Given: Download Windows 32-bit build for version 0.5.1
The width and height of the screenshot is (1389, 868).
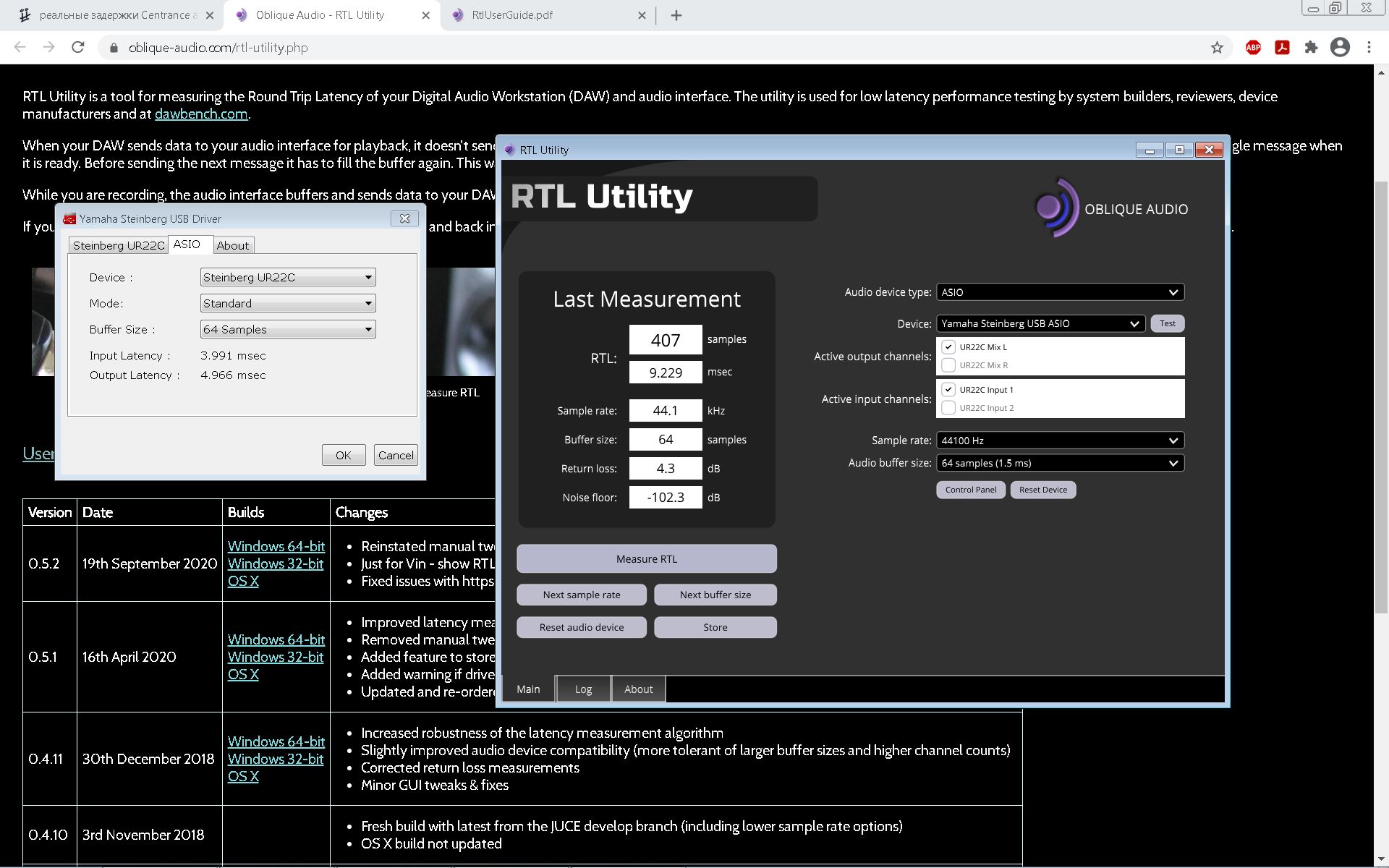Looking at the screenshot, I should click(276, 657).
